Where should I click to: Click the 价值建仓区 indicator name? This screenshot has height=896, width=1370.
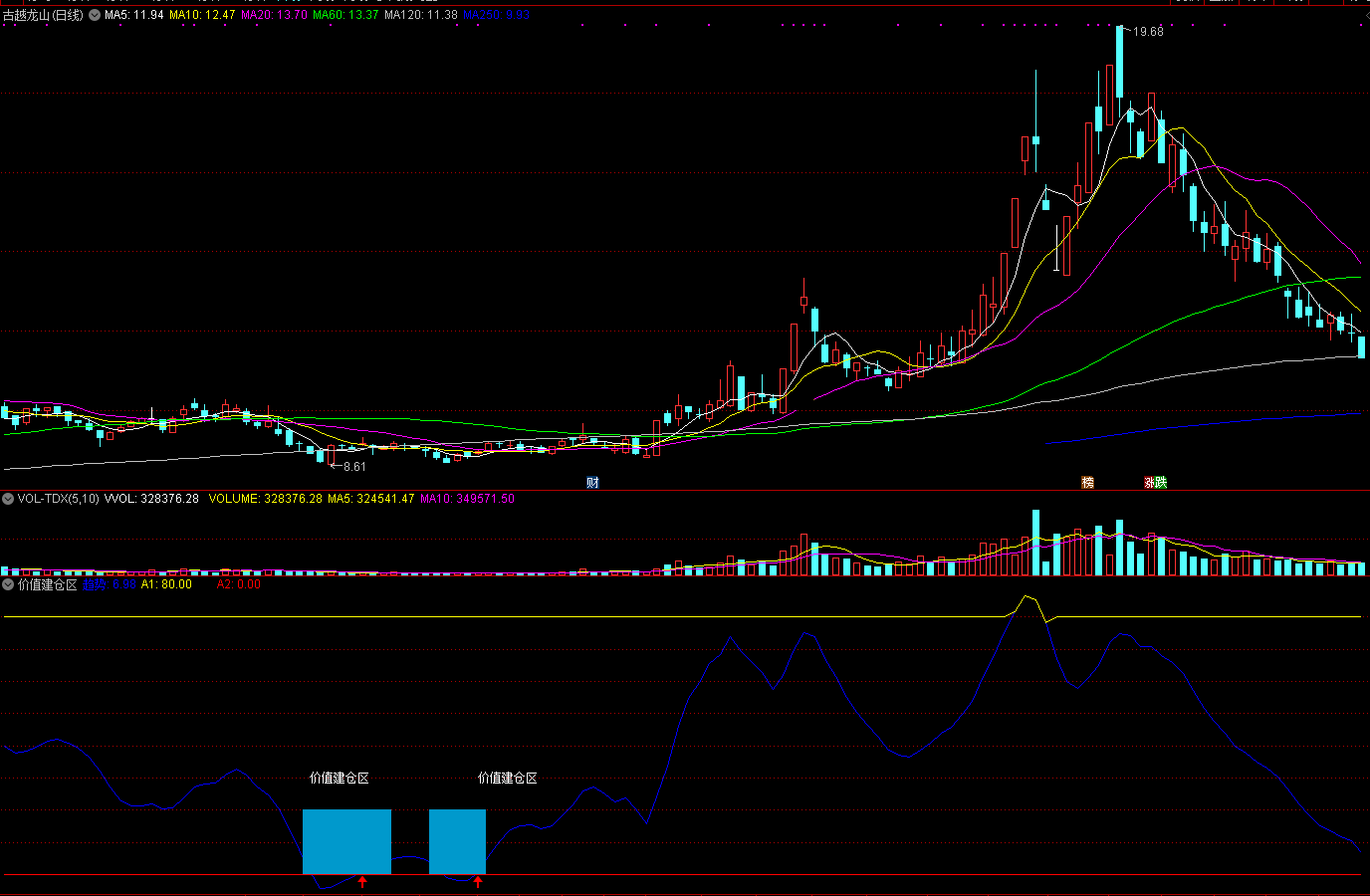click(x=47, y=585)
